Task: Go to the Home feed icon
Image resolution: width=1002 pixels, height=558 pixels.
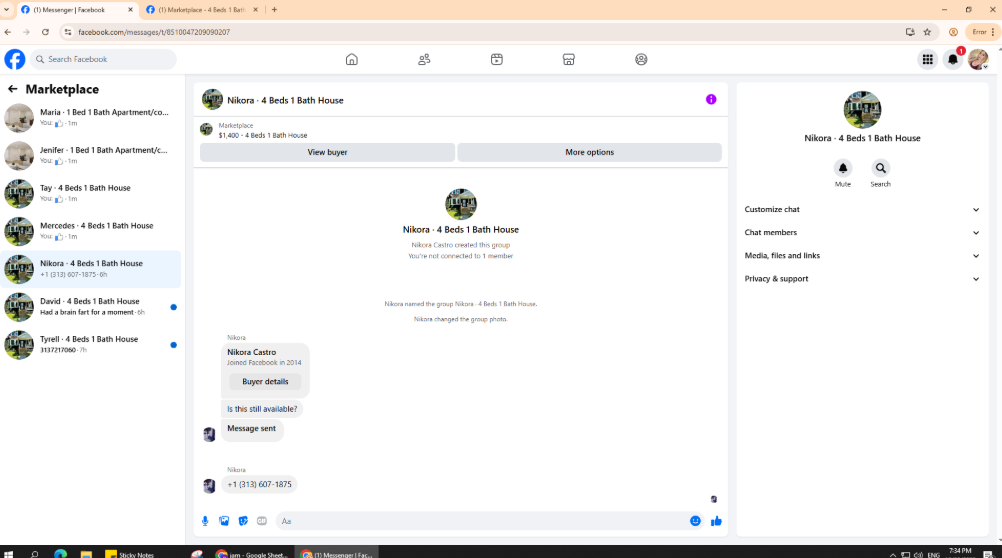Action: click(351, 59)
